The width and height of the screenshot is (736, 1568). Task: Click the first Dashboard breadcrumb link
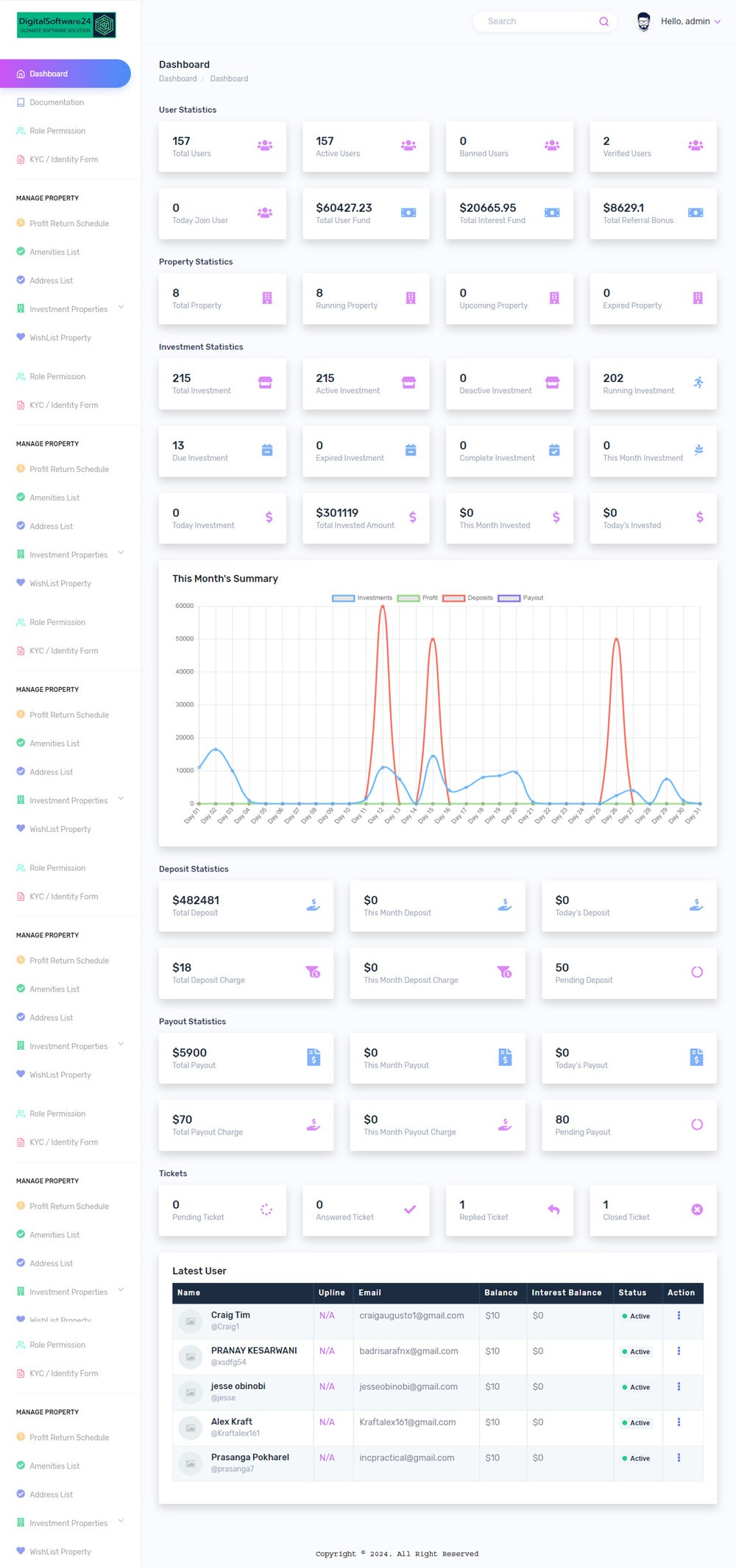(177, 79)
